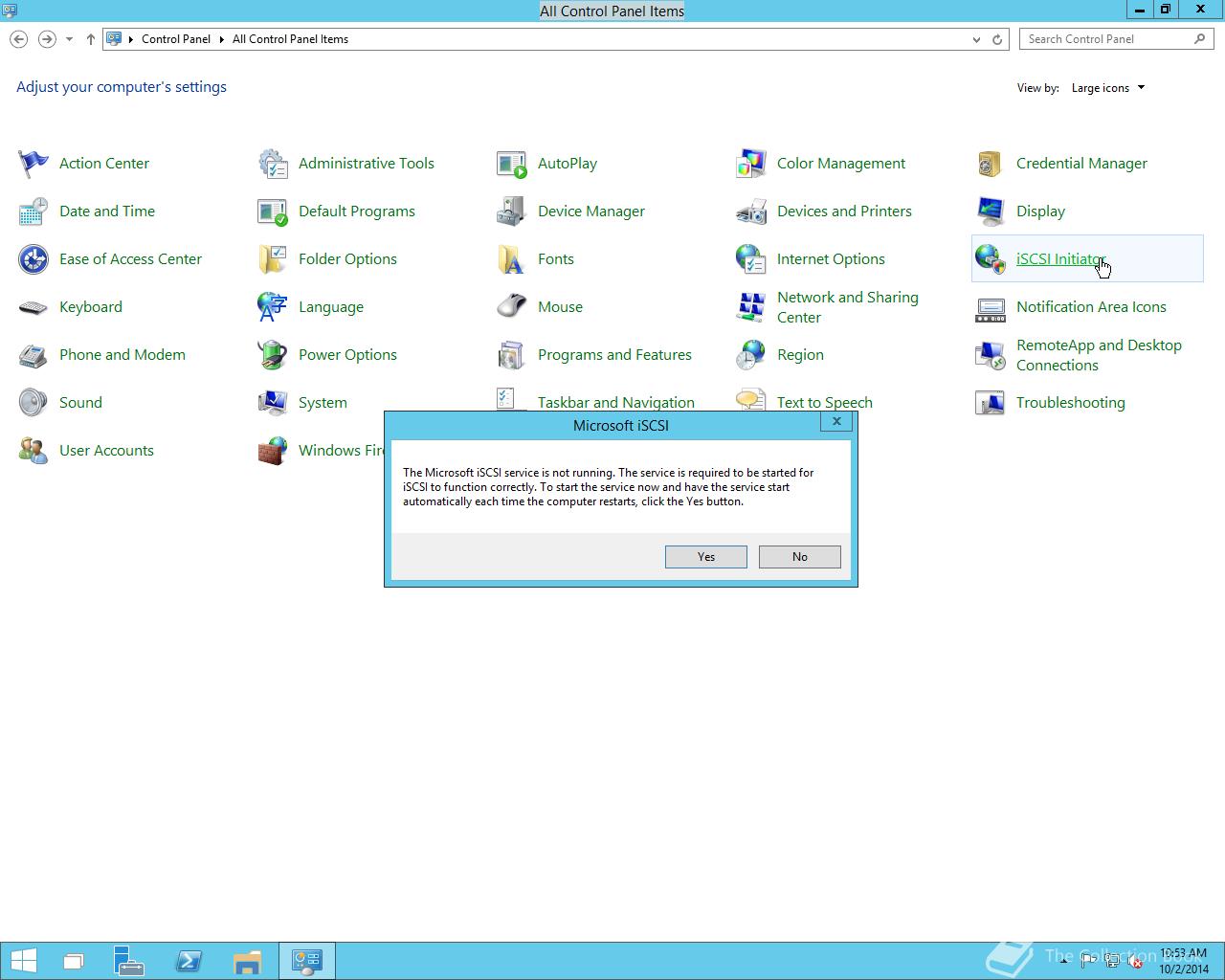1225x980 pixels.
Task: Open Phone and Modem icon
Action: (33, 355)
